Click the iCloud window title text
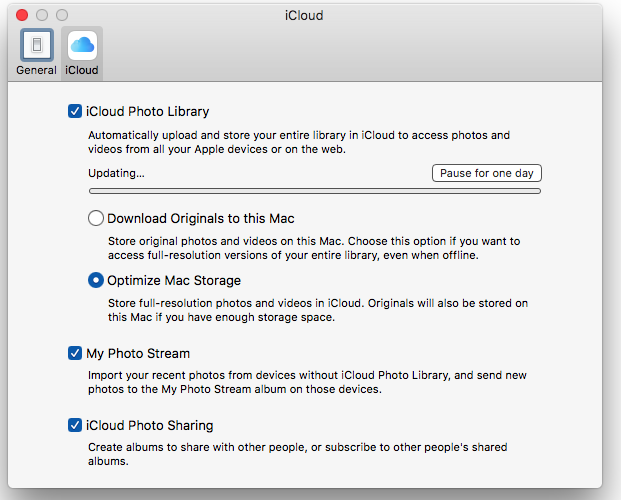621x500 pixels. tap(304, 15)
